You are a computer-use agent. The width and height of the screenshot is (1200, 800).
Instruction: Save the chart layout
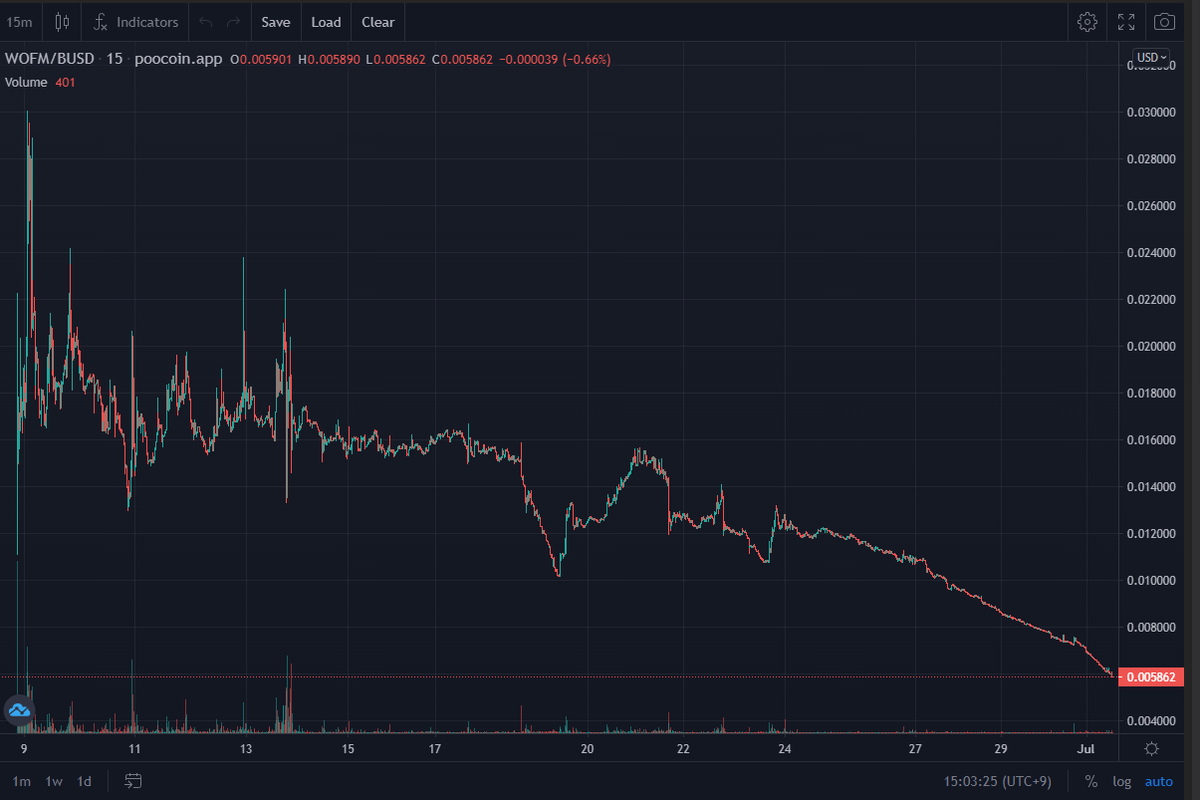[x=276, y=21]
